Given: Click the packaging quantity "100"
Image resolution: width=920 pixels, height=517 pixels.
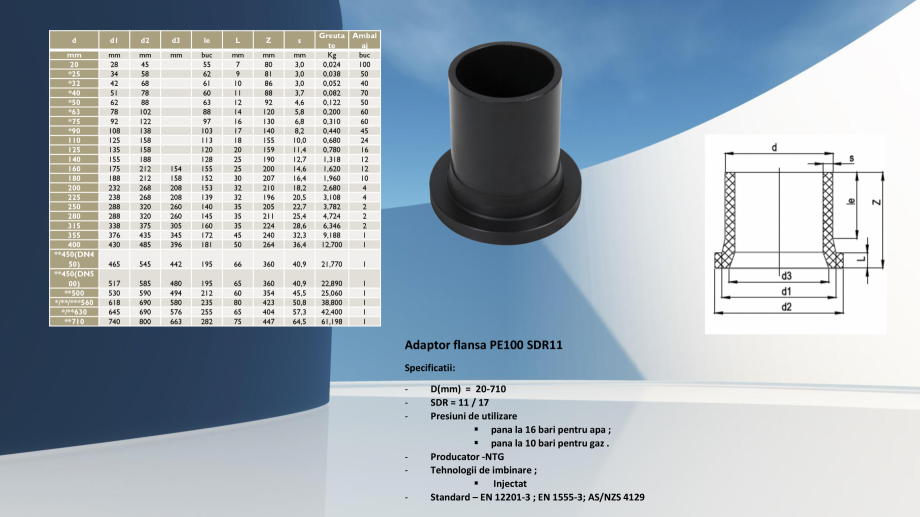Looking at the screenshot, I should coord(364,65).
